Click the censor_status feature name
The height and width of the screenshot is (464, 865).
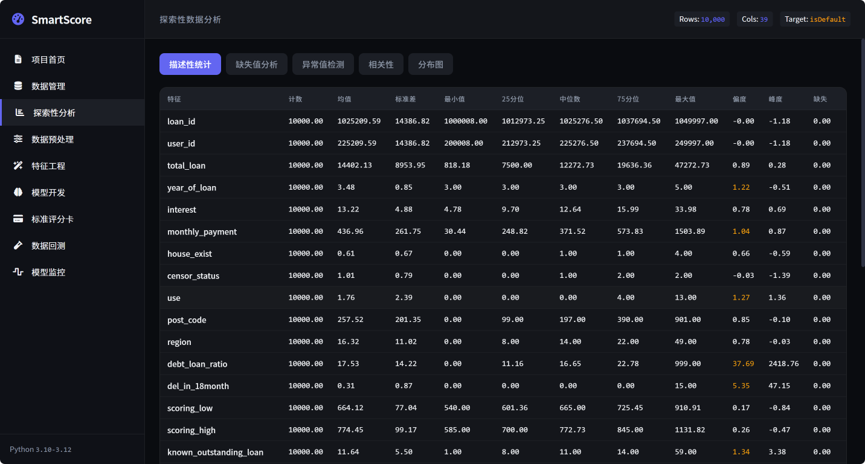pos(193,276)
